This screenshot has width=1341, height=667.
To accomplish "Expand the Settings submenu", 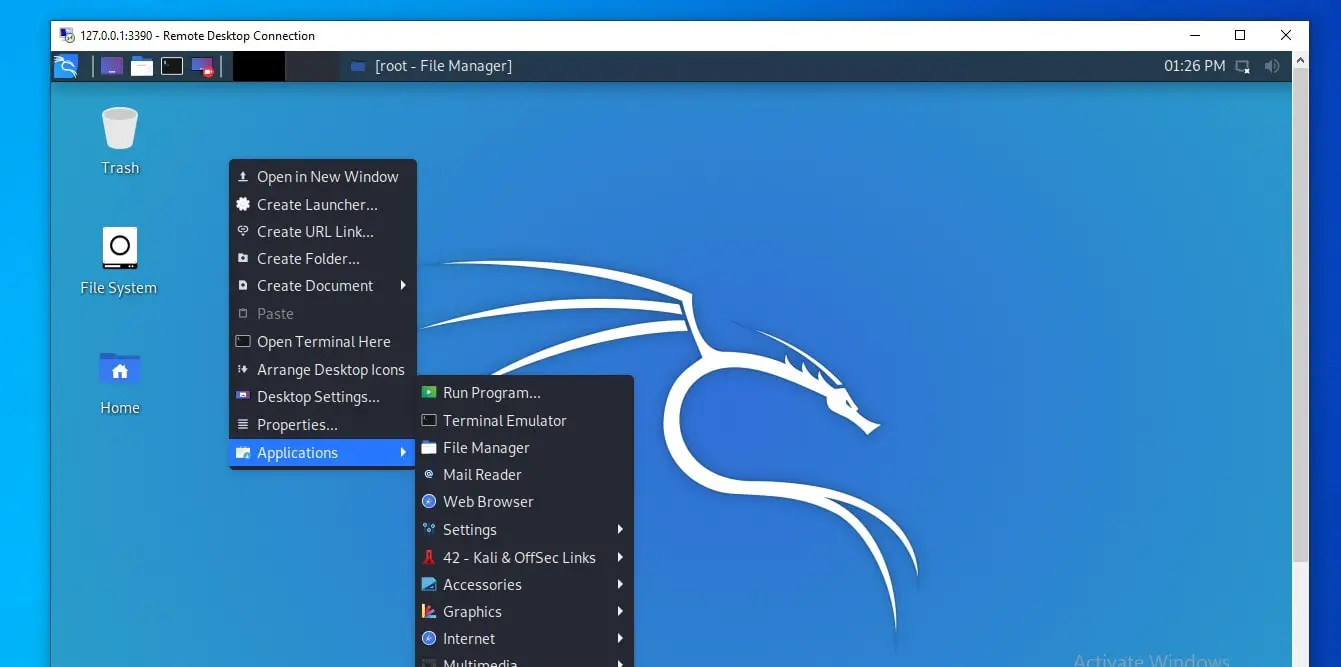I will click(x=470, y=529).
